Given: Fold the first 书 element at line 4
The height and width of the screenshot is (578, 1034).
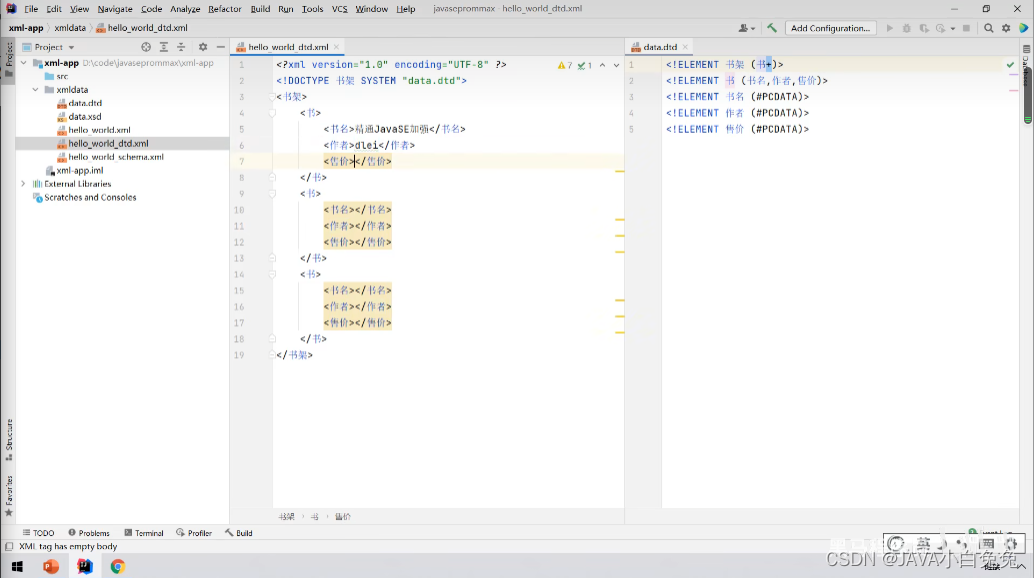Looking at the screenshot, I should coord(272,113).
